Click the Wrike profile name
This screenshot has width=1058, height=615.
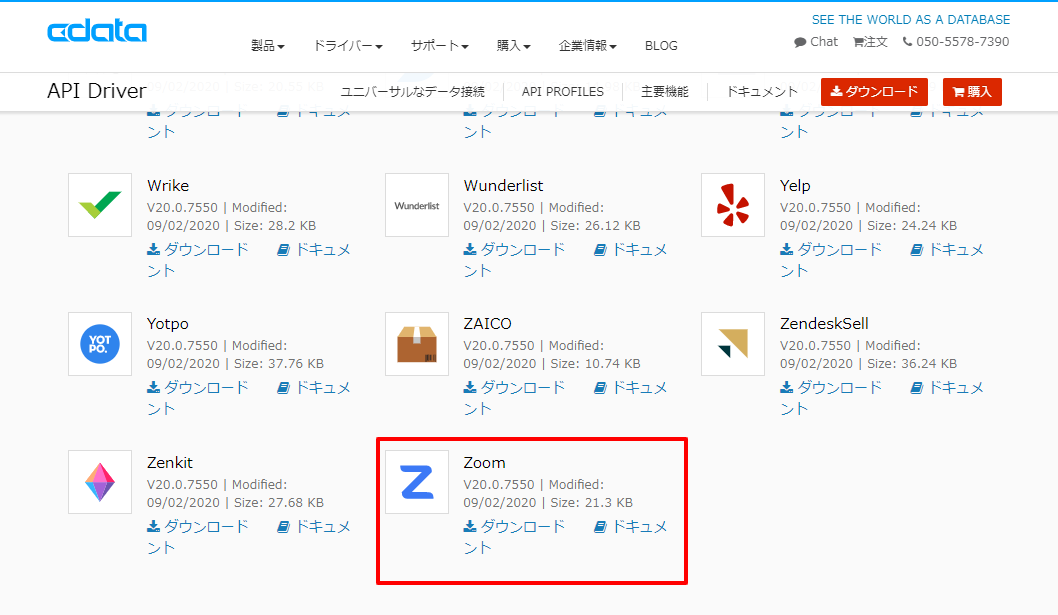pos(168,186)
